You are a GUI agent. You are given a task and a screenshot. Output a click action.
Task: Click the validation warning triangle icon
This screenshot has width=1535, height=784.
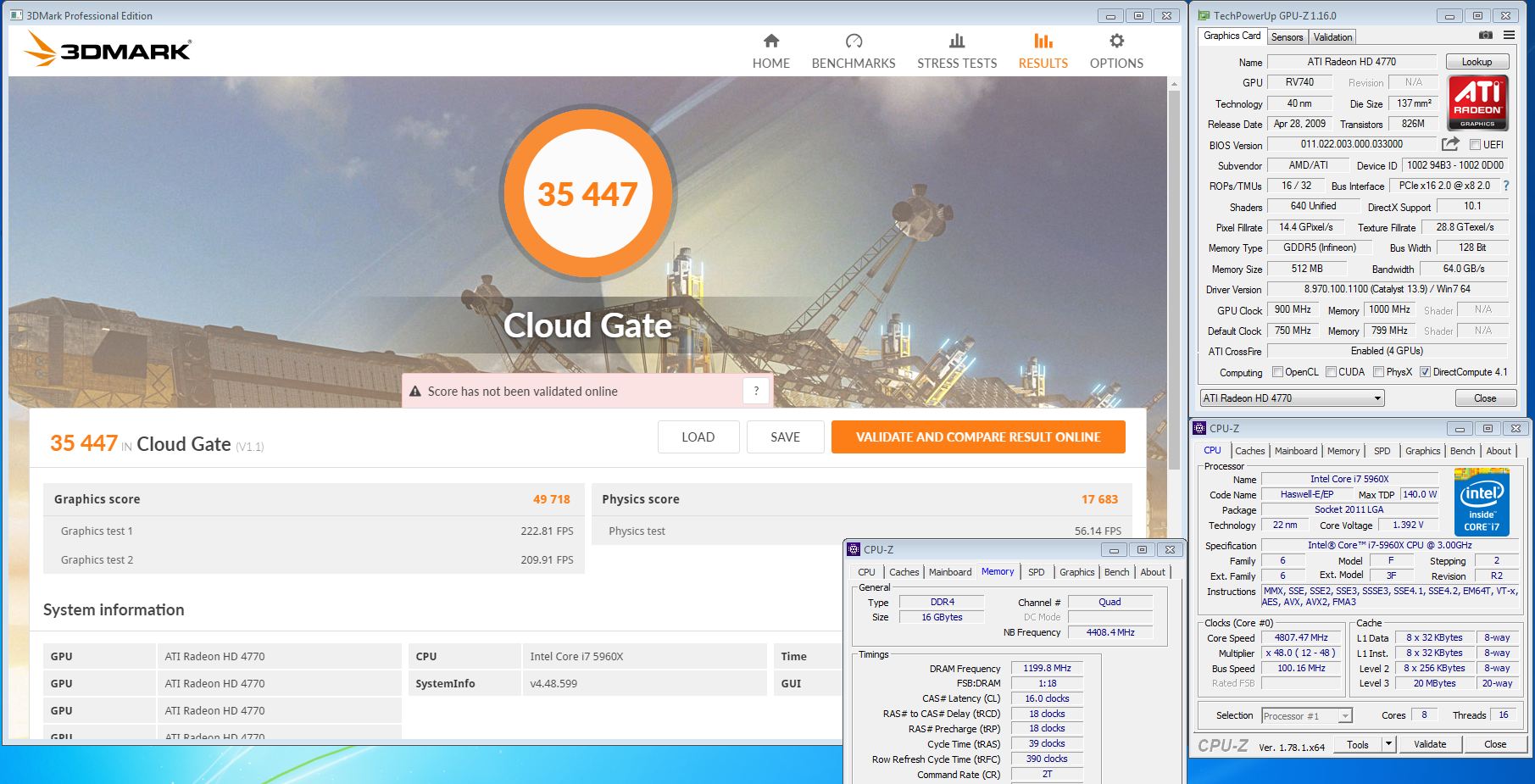click(415, 392)
